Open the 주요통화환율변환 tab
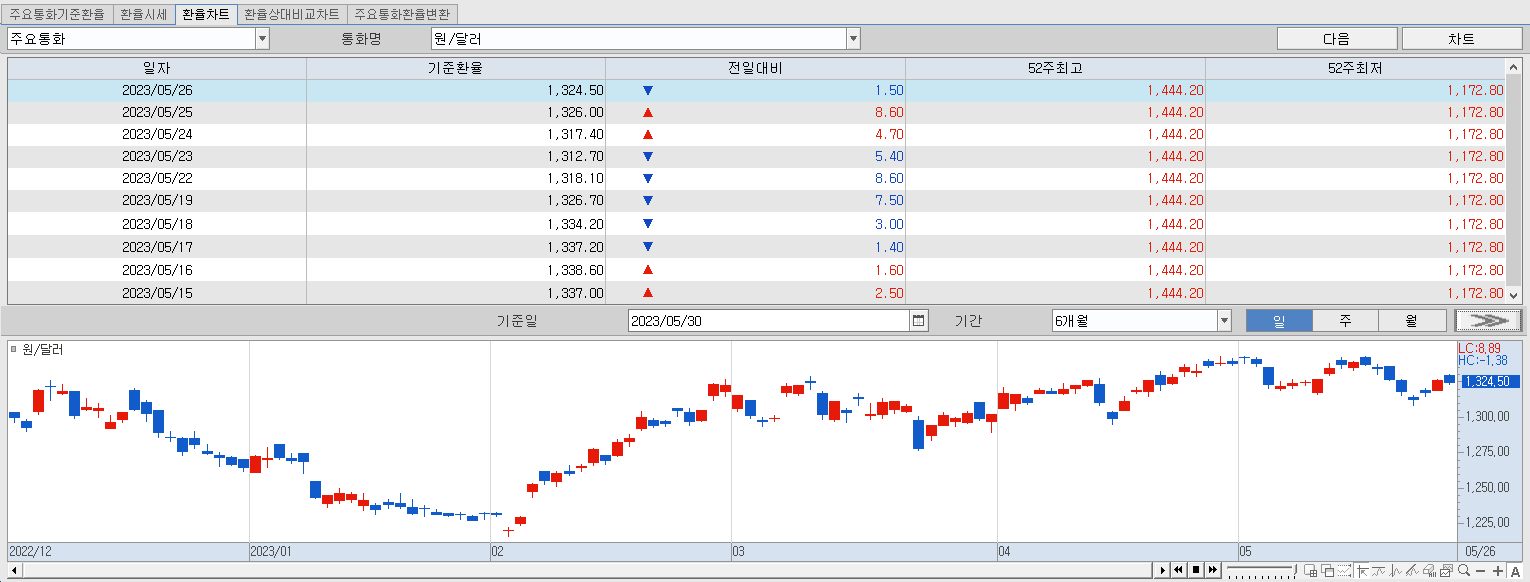This screenshot has height=582, width=1530. 403,14
